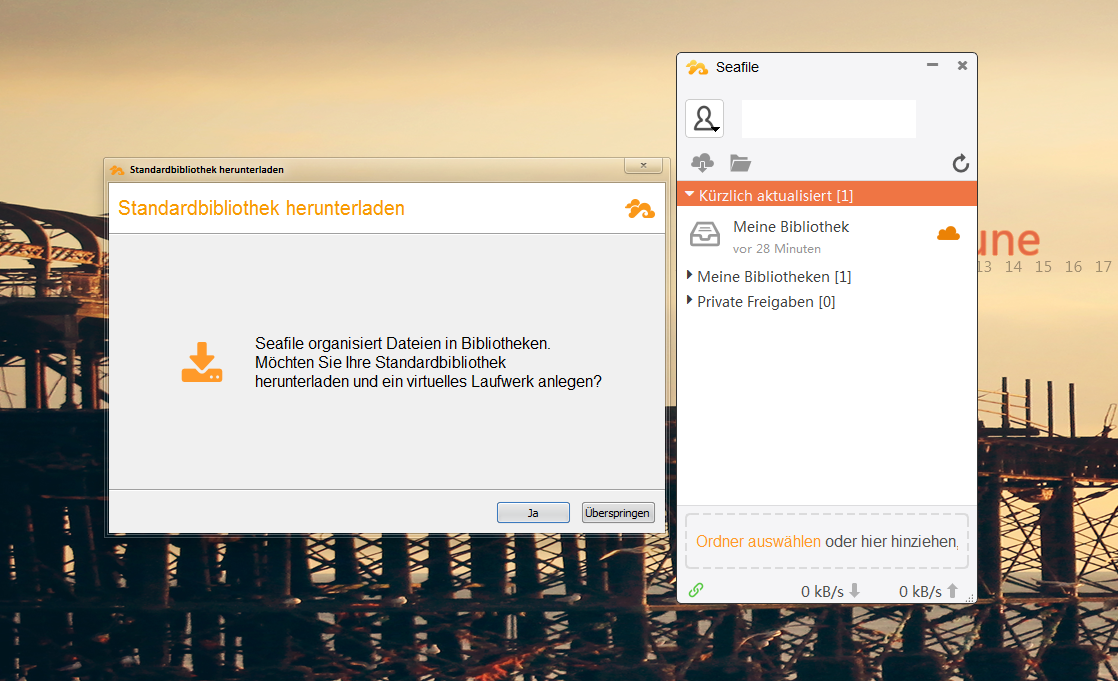Click the download speed arrow icon
1118x681 pixels.
click(x=854, y=590)
